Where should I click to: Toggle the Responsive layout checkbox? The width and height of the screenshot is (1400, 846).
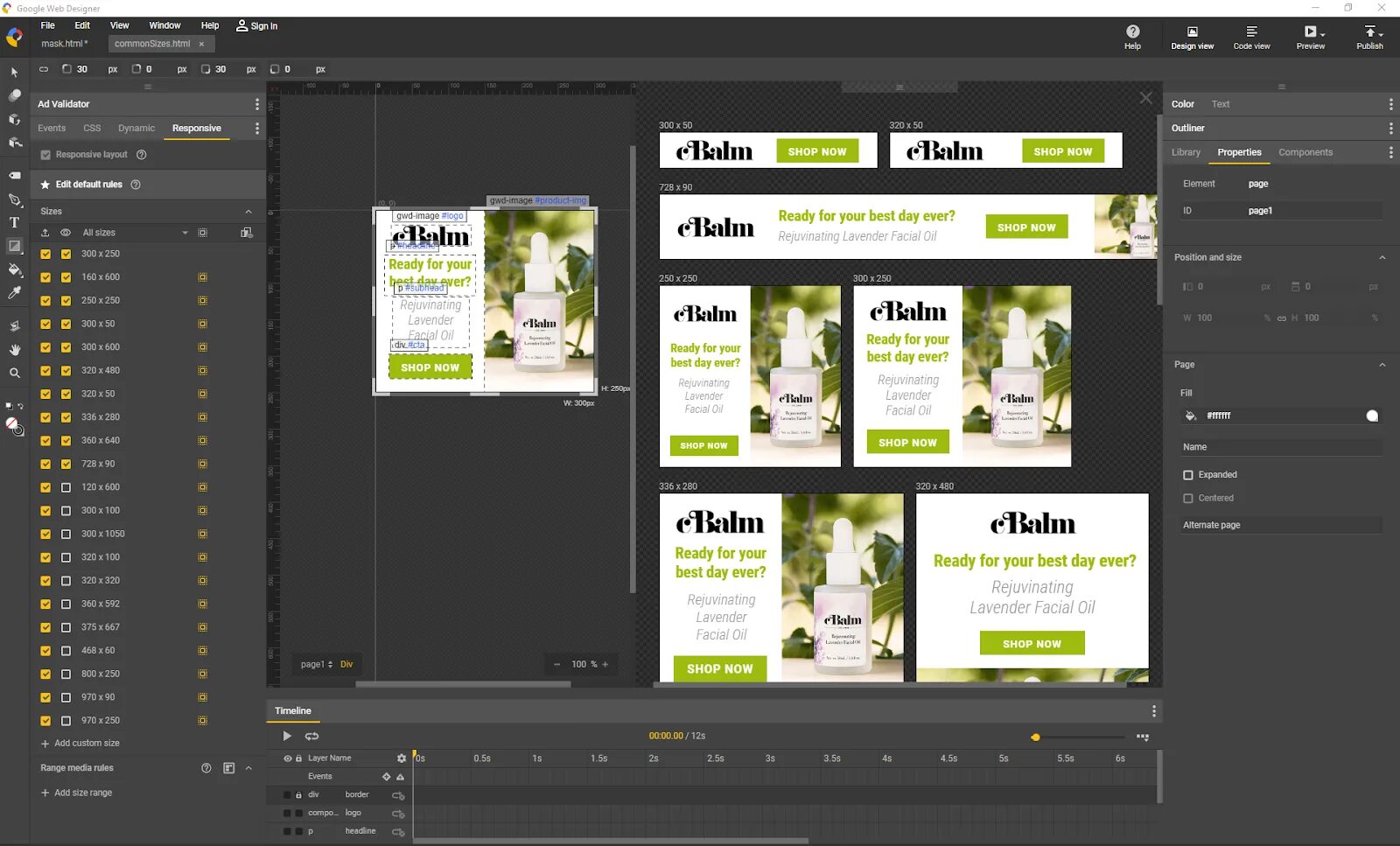pos(45,155)
